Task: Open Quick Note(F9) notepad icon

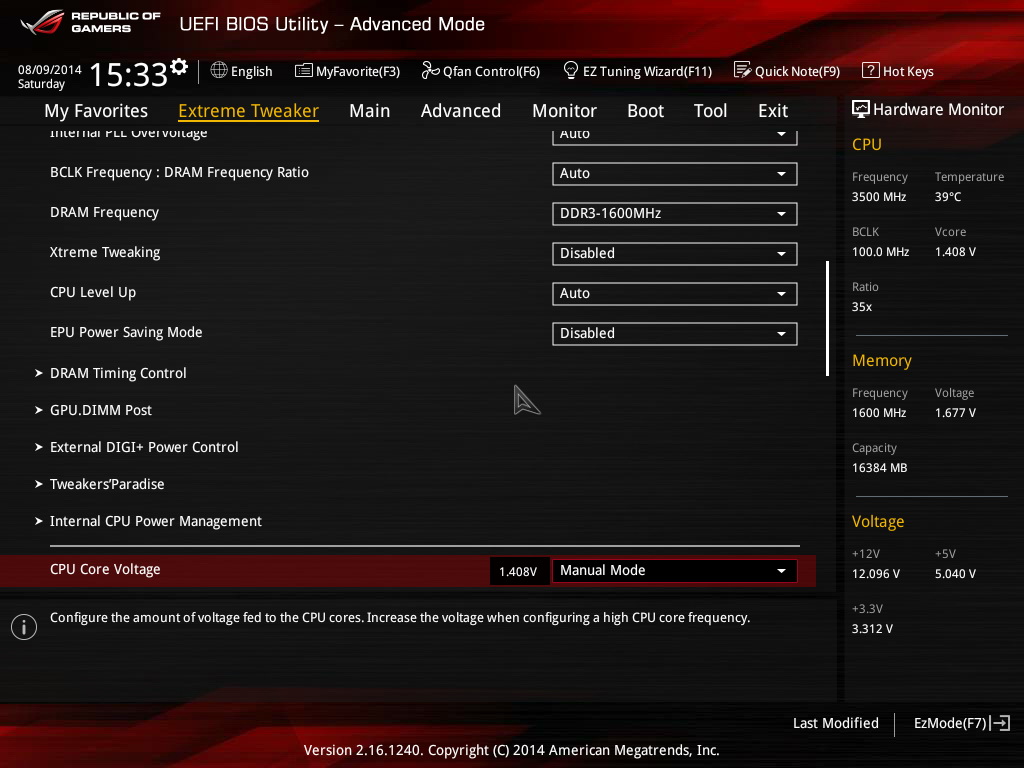Action: (x=742, y=71)
